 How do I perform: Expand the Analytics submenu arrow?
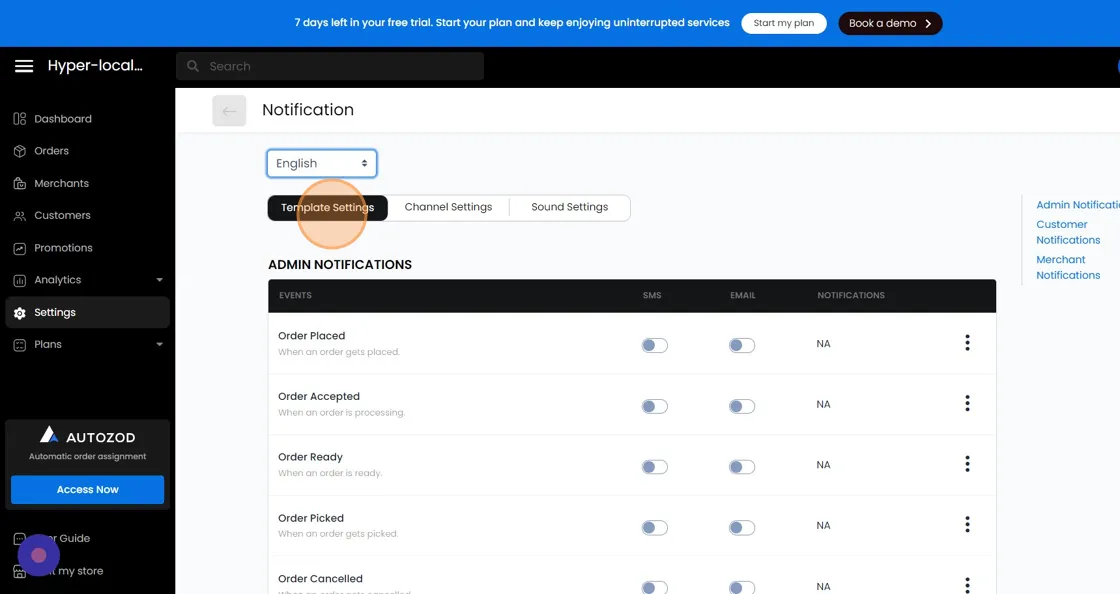[159, 280]
